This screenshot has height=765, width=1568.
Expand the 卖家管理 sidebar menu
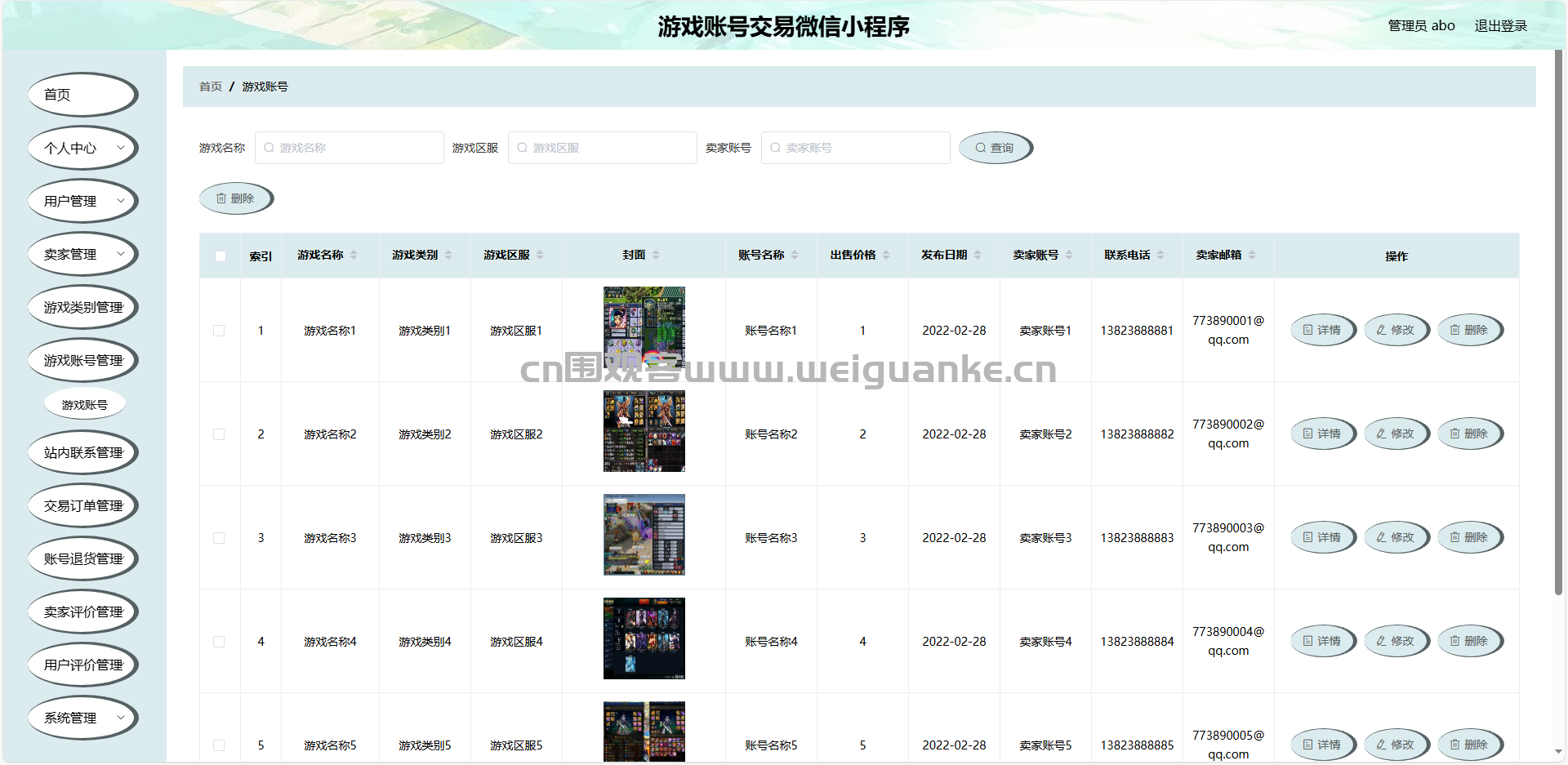click(83, 254)
